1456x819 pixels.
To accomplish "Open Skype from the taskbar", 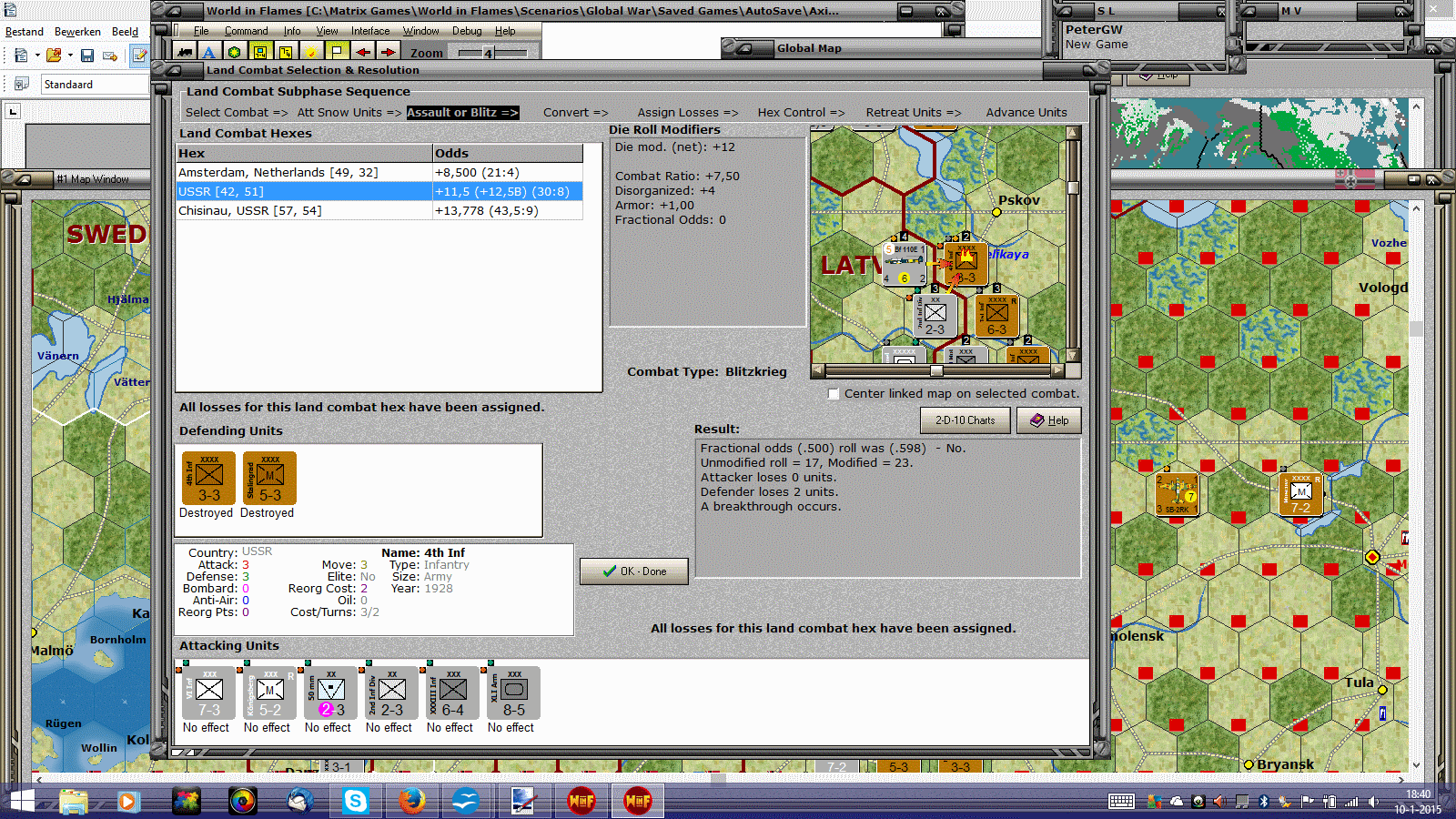I will 355,801.
